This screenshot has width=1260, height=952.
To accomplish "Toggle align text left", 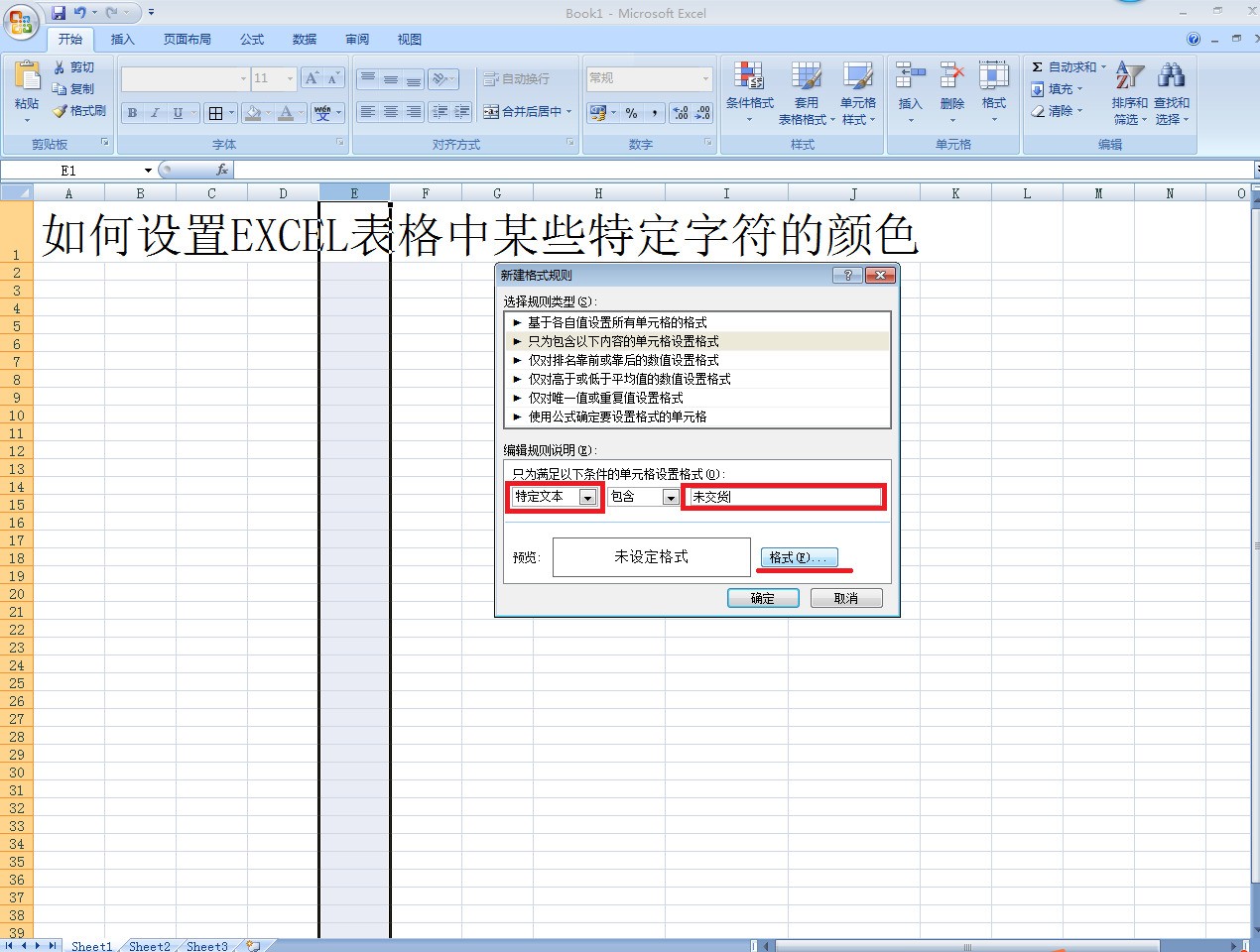I will [368, 112].
